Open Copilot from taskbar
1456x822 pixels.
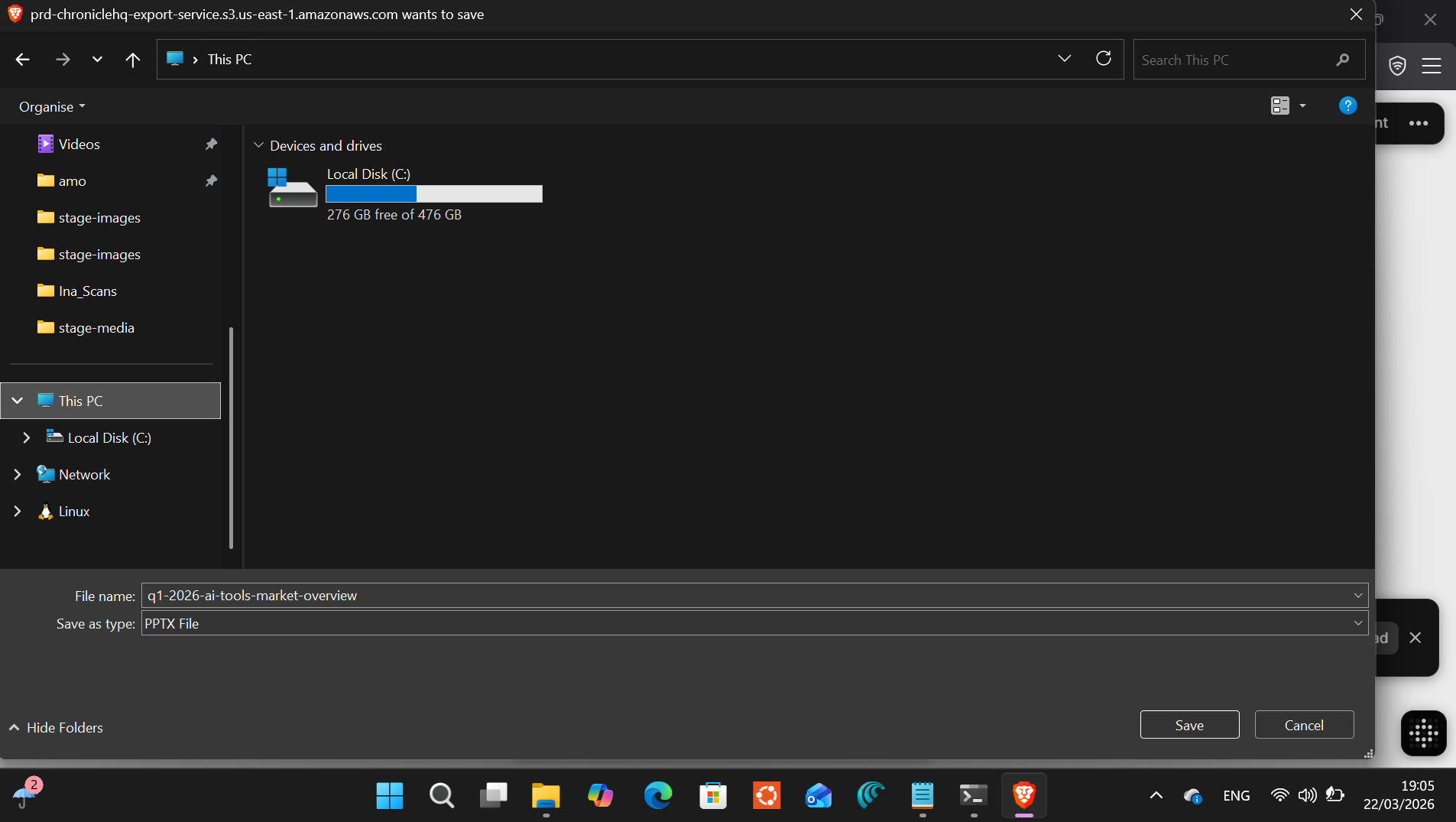tap(600, 796)
